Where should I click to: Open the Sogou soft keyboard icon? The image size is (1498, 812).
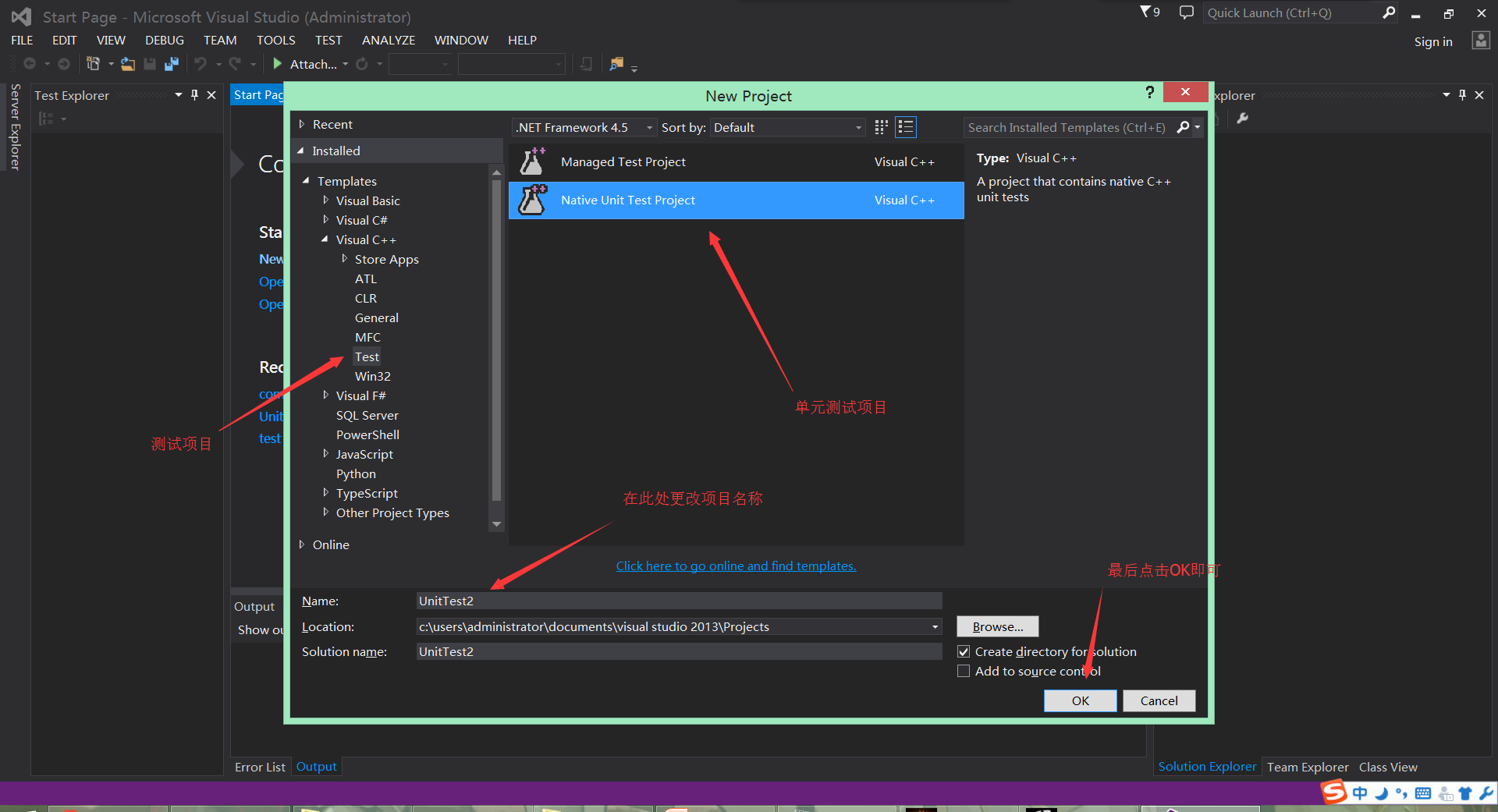tap(1423, 793)
